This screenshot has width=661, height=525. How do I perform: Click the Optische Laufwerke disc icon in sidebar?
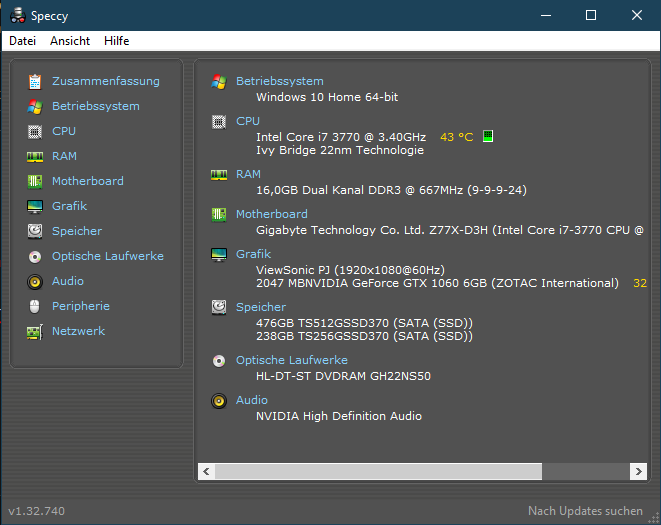pos(35,256)
